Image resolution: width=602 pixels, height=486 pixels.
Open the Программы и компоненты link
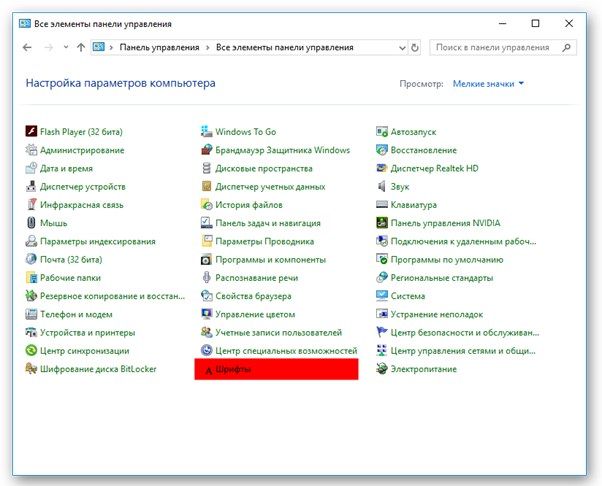pos(270,260)
